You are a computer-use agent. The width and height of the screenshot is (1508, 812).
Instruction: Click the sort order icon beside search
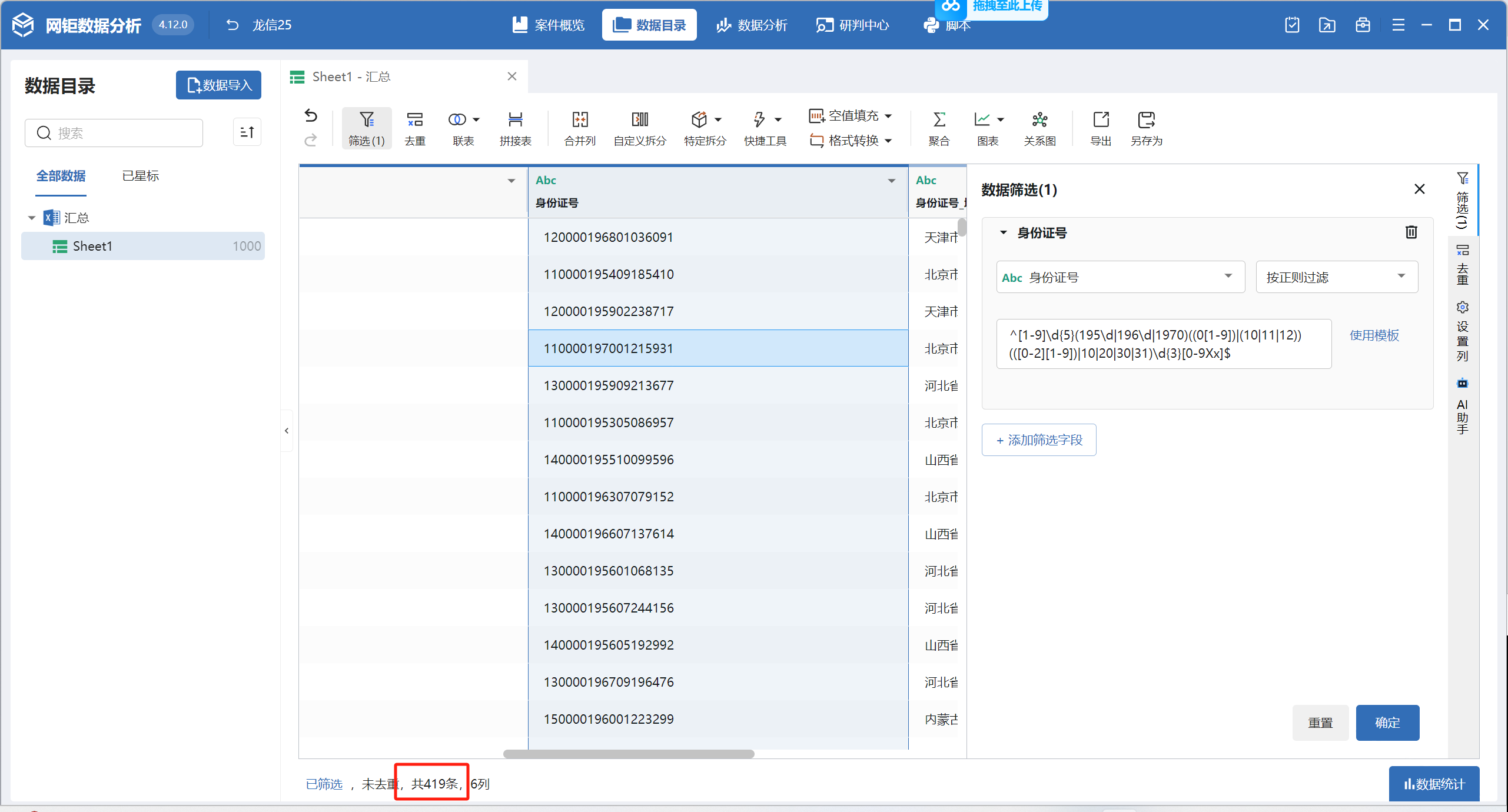[247, 132]
